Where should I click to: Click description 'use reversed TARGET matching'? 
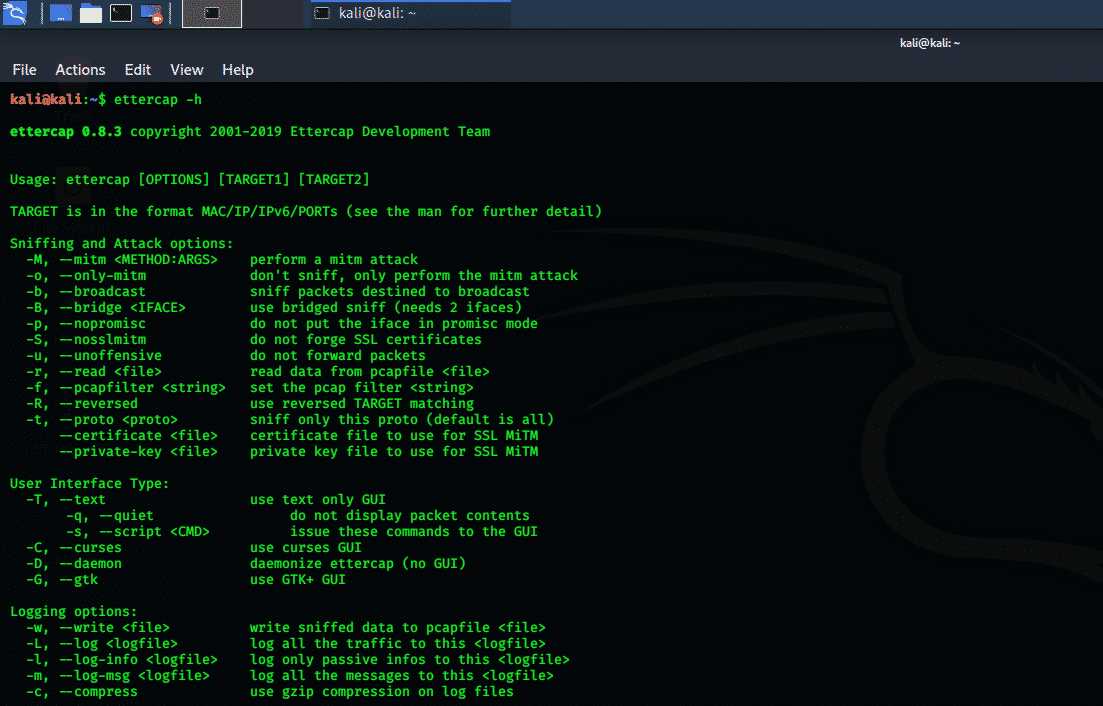tap(362, 404)
